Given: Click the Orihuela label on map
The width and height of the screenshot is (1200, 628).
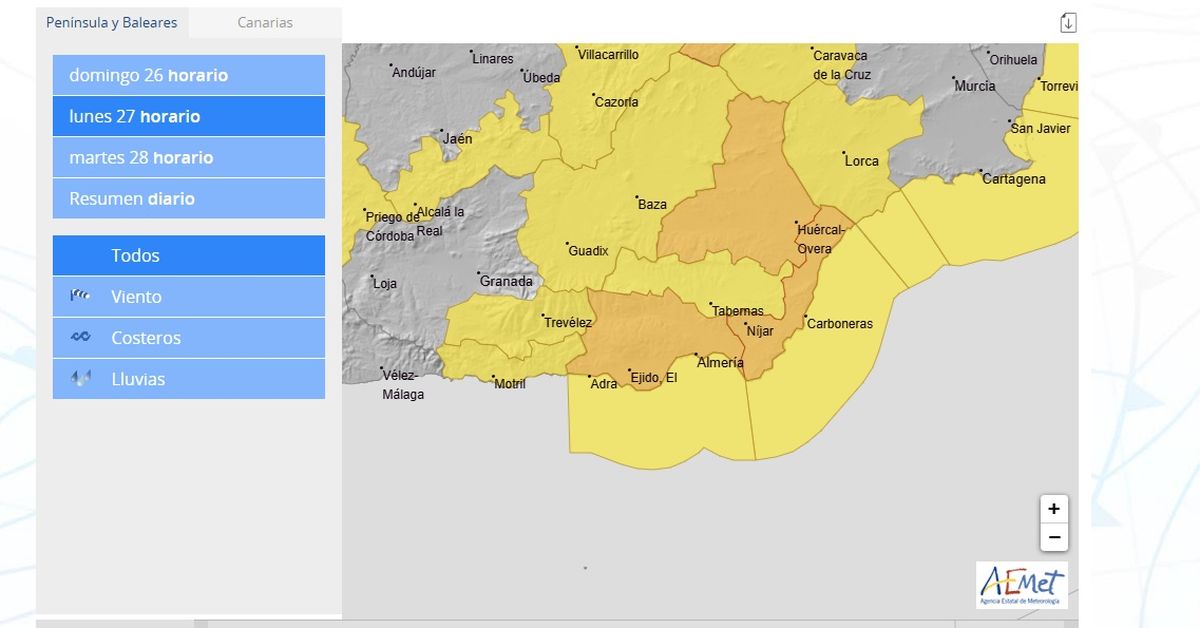Looking at the screenshot, I should click(1014, 60).
